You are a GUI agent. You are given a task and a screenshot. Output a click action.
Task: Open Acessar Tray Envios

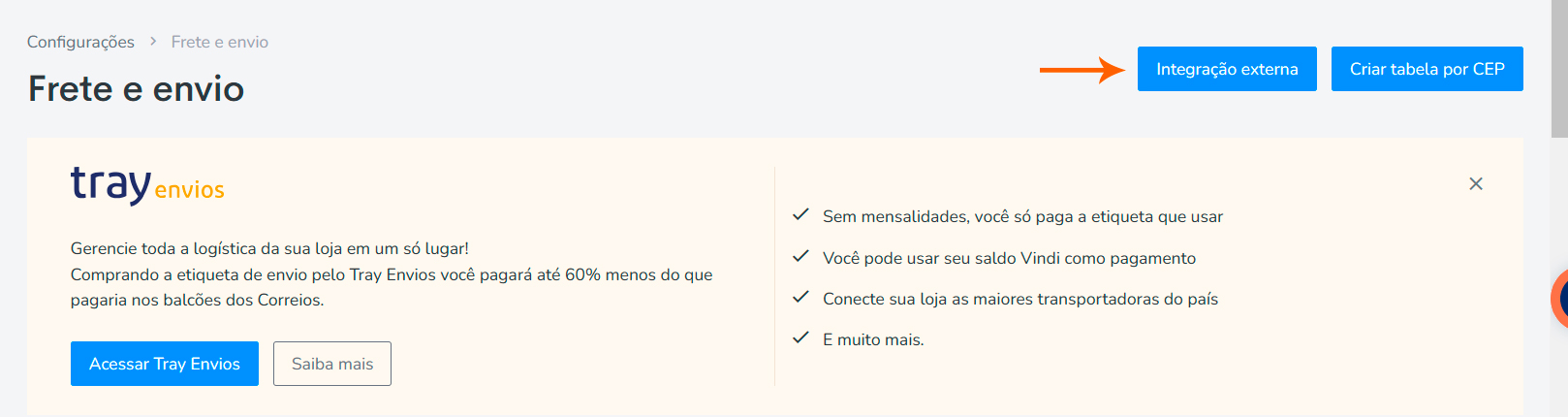pos(165,364)
